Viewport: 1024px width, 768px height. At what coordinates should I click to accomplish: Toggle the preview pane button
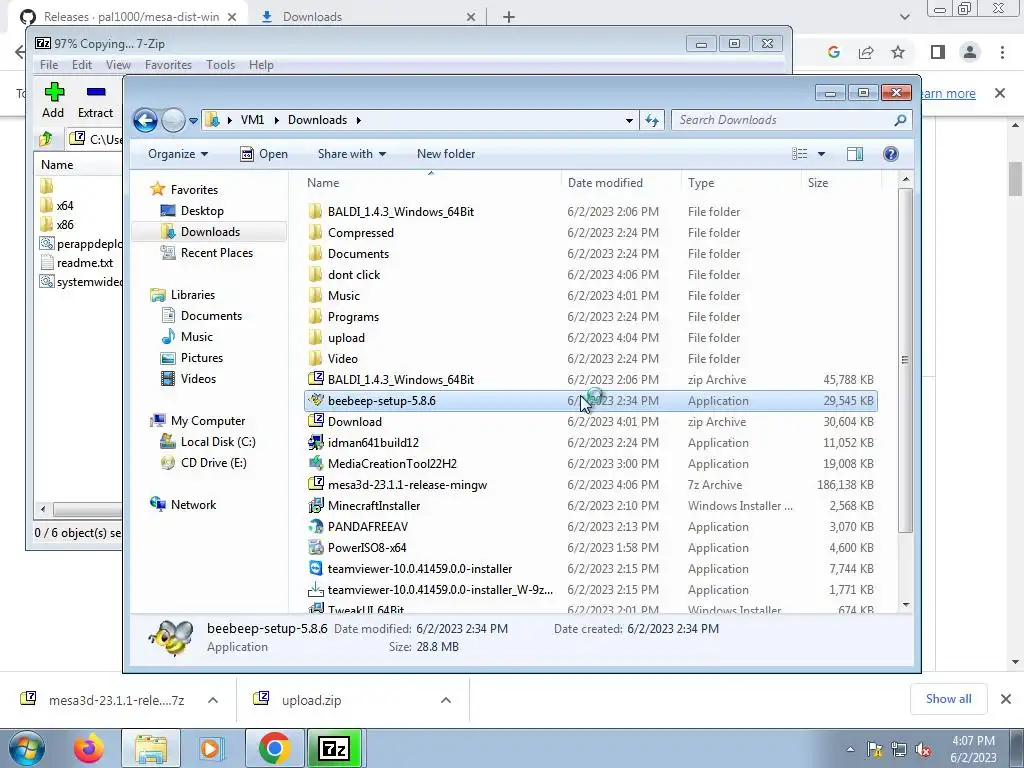coord(855,154)
